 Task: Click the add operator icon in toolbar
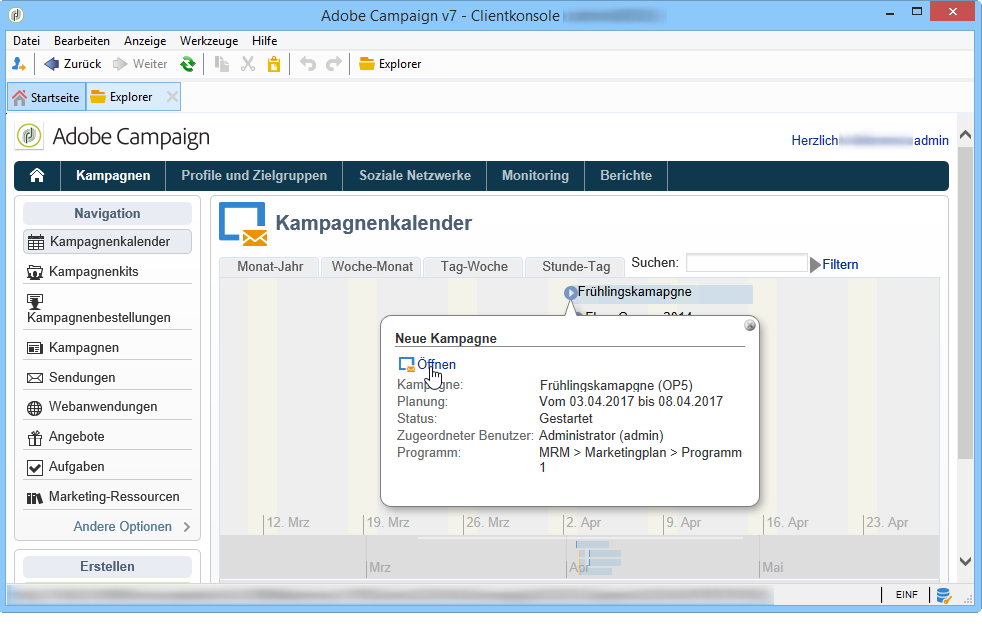[x=19, y=64]
